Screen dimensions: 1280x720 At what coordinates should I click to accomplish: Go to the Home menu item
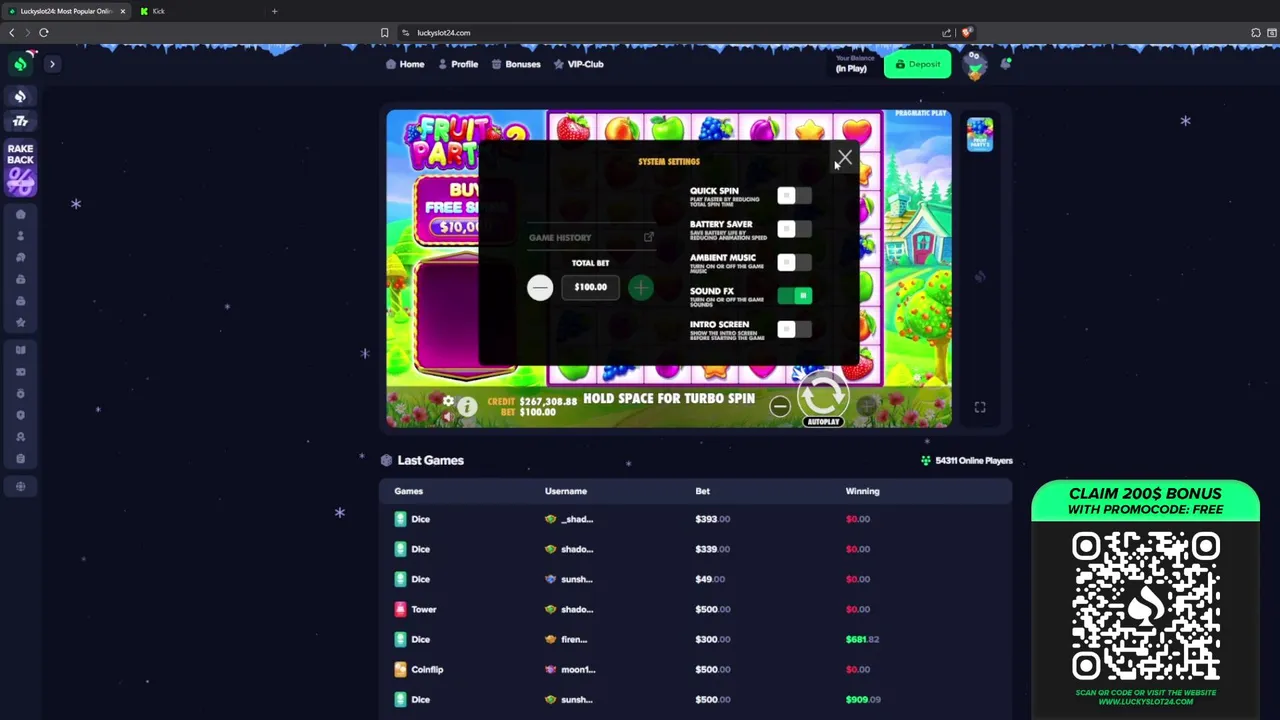405,64
